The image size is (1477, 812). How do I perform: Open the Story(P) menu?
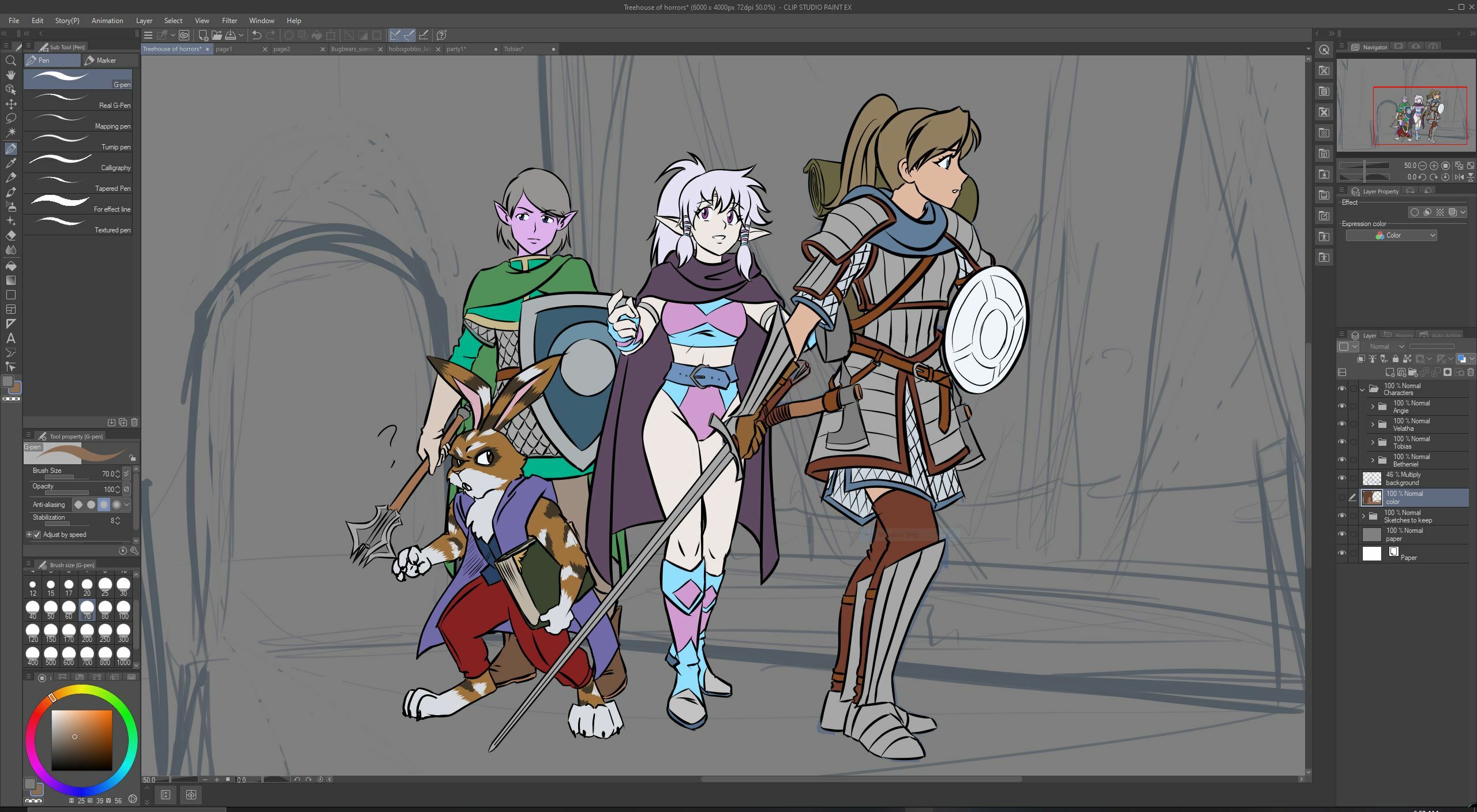[x=67, y=20]
